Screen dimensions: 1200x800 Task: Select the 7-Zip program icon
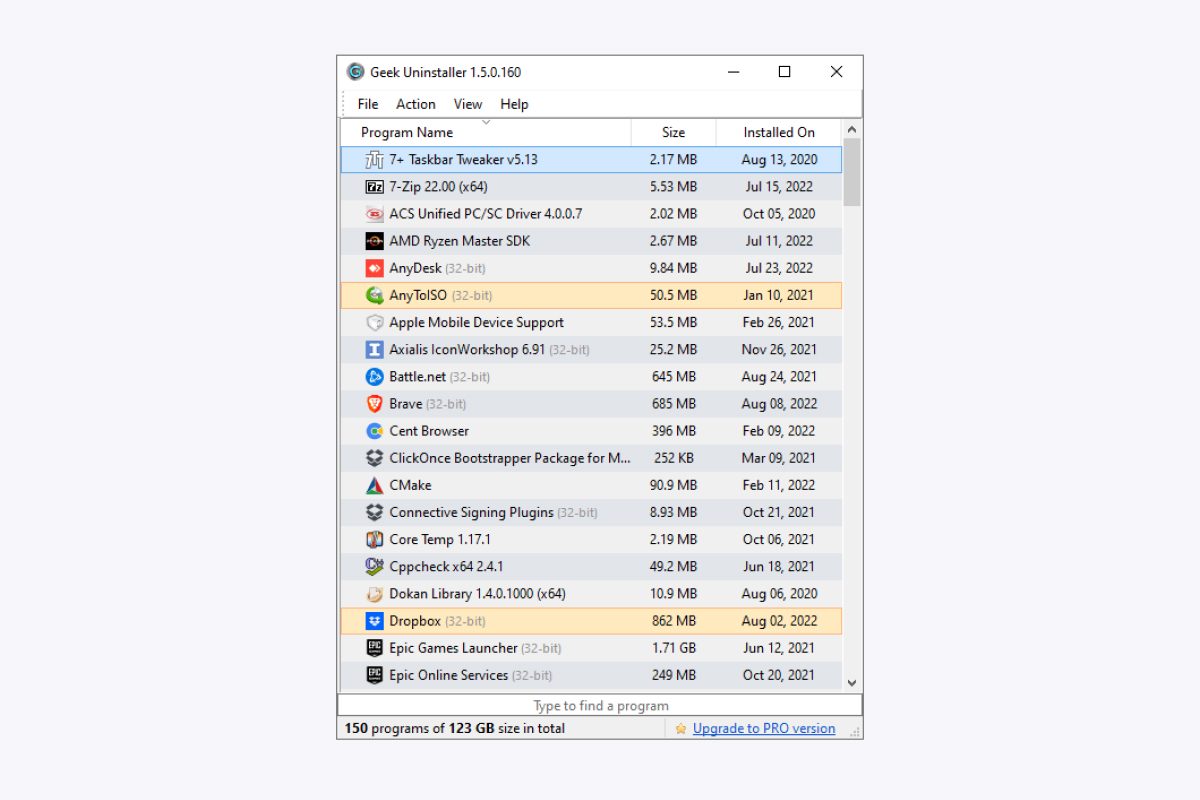[376, 186]
